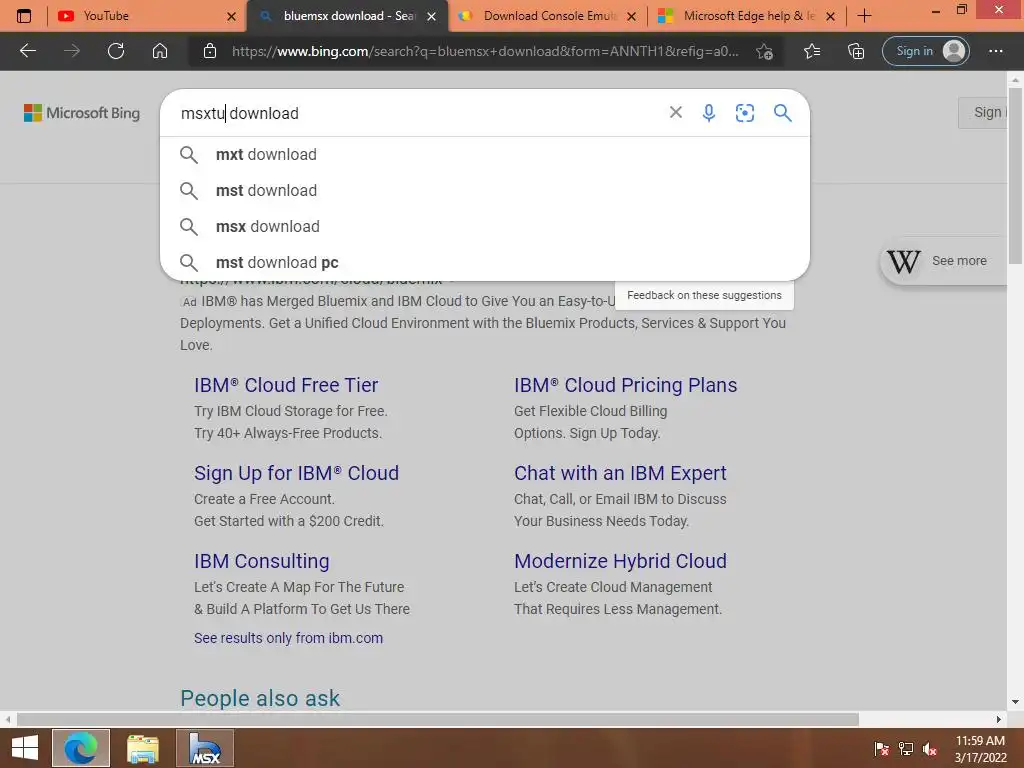Close the Download Console Emulator tab

(x=631, y=16)
